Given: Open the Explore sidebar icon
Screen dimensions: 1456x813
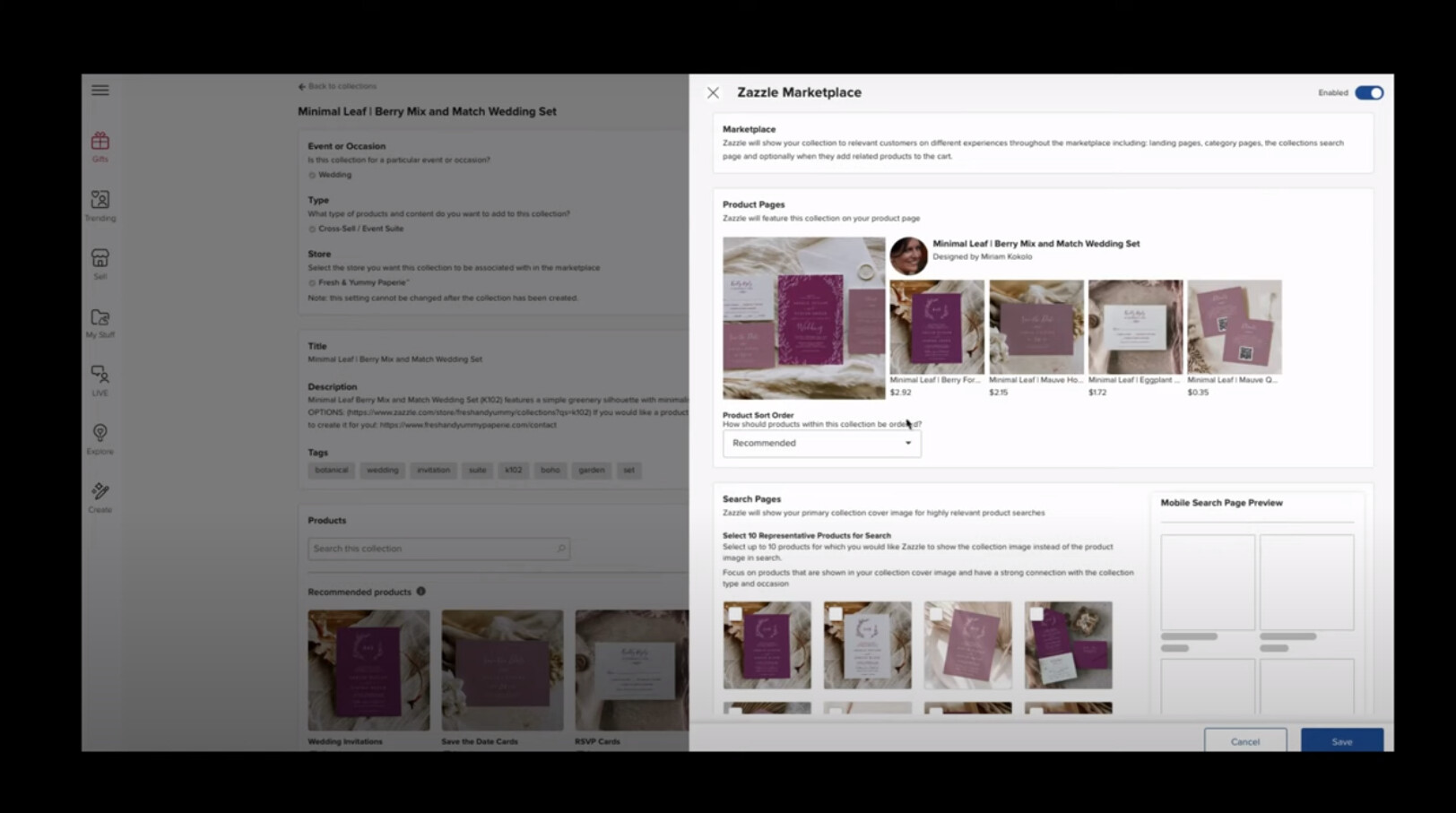Looking at the screenshot, I should 100,439.
